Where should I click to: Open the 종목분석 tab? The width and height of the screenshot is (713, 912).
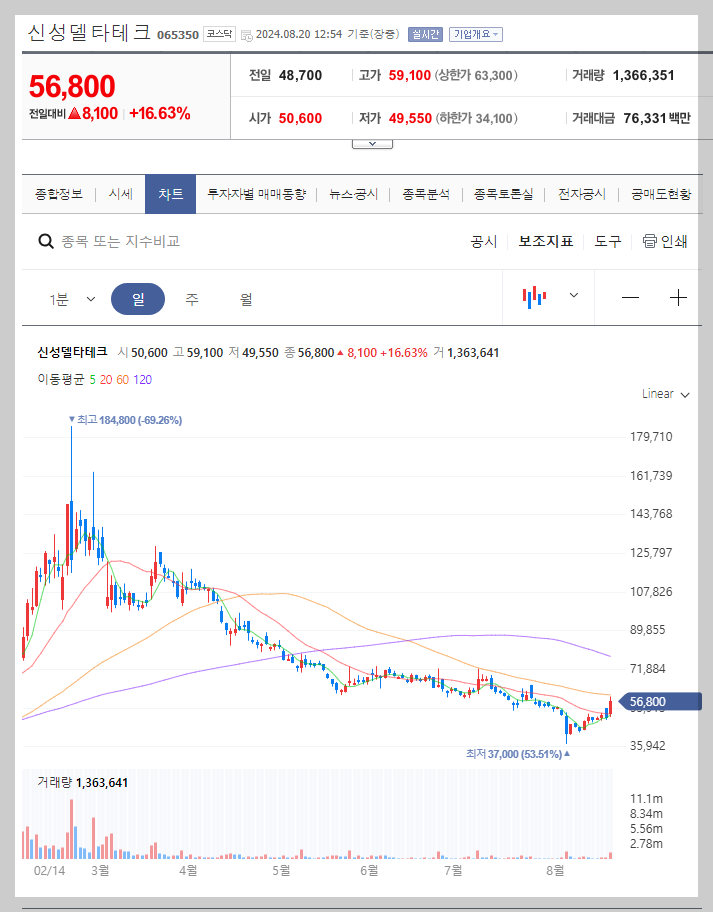coord(426,194)
